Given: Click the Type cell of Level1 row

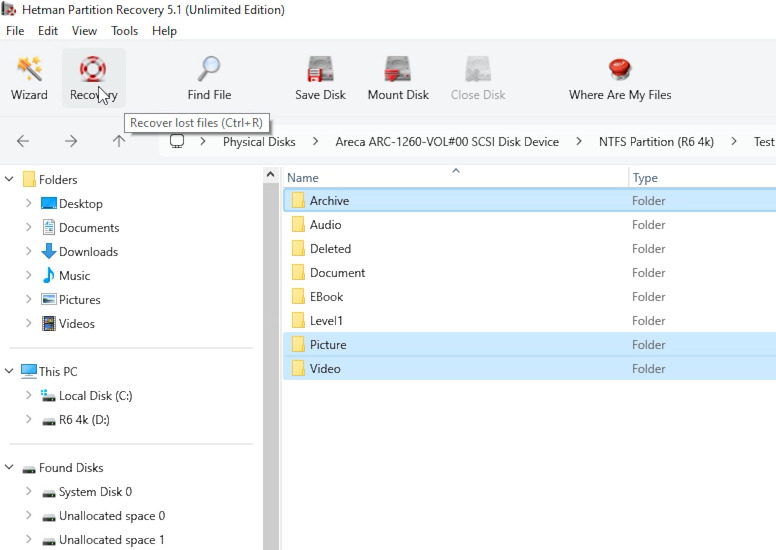Looking at the screenshot, I should click(648, 321).
